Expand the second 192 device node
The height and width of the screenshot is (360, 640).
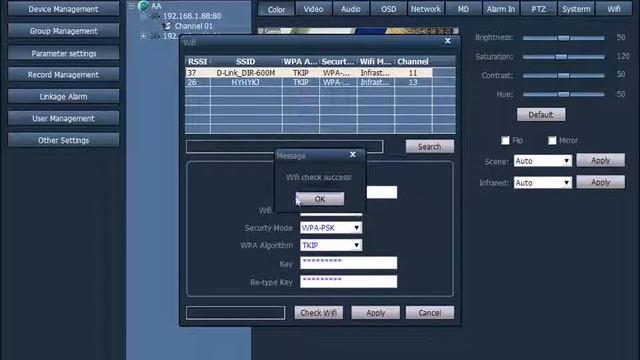pyautogui.click(x=143, y=36)
